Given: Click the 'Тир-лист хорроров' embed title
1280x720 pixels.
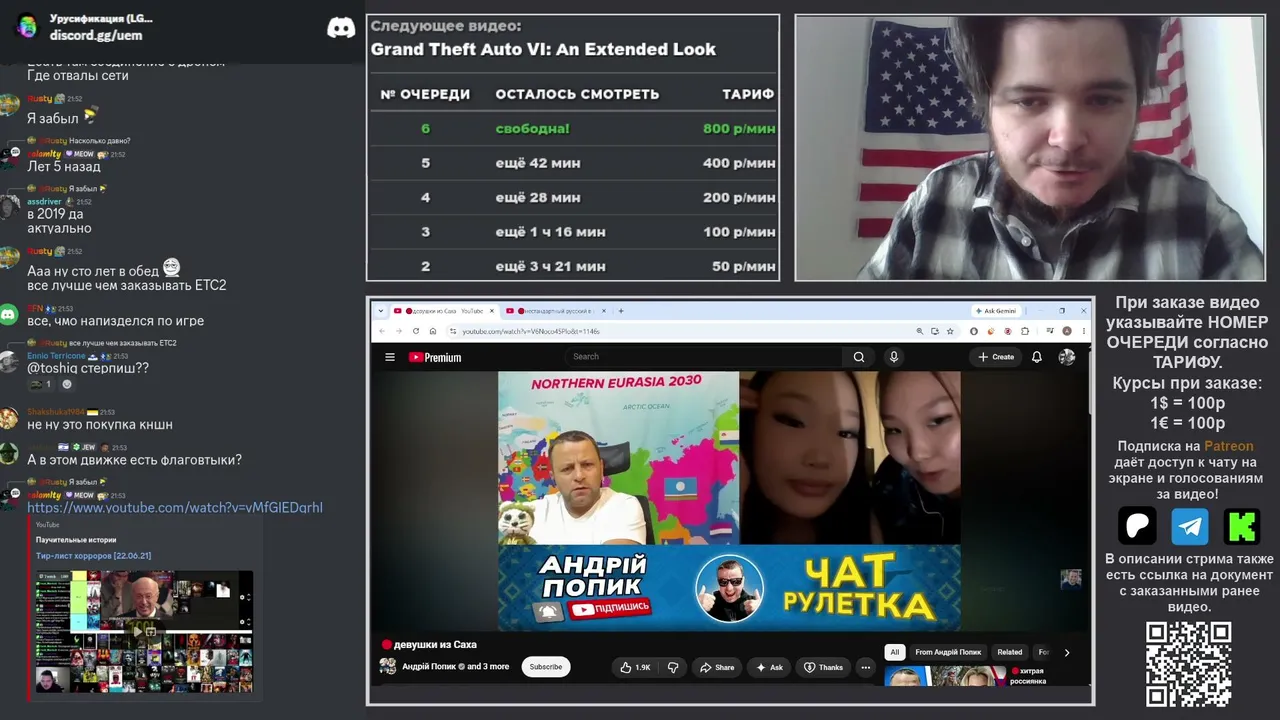Looking at the screenshot, I should pos(93,556).
